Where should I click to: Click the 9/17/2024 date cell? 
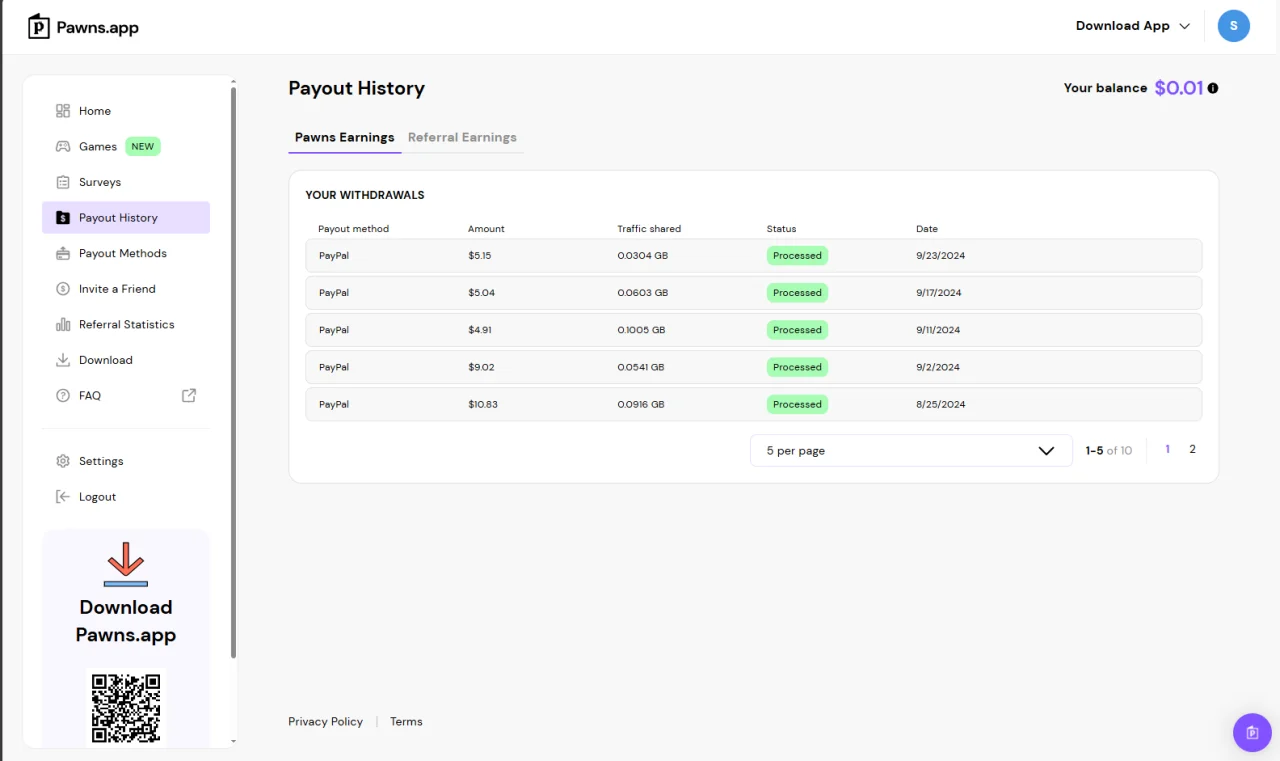939,293
